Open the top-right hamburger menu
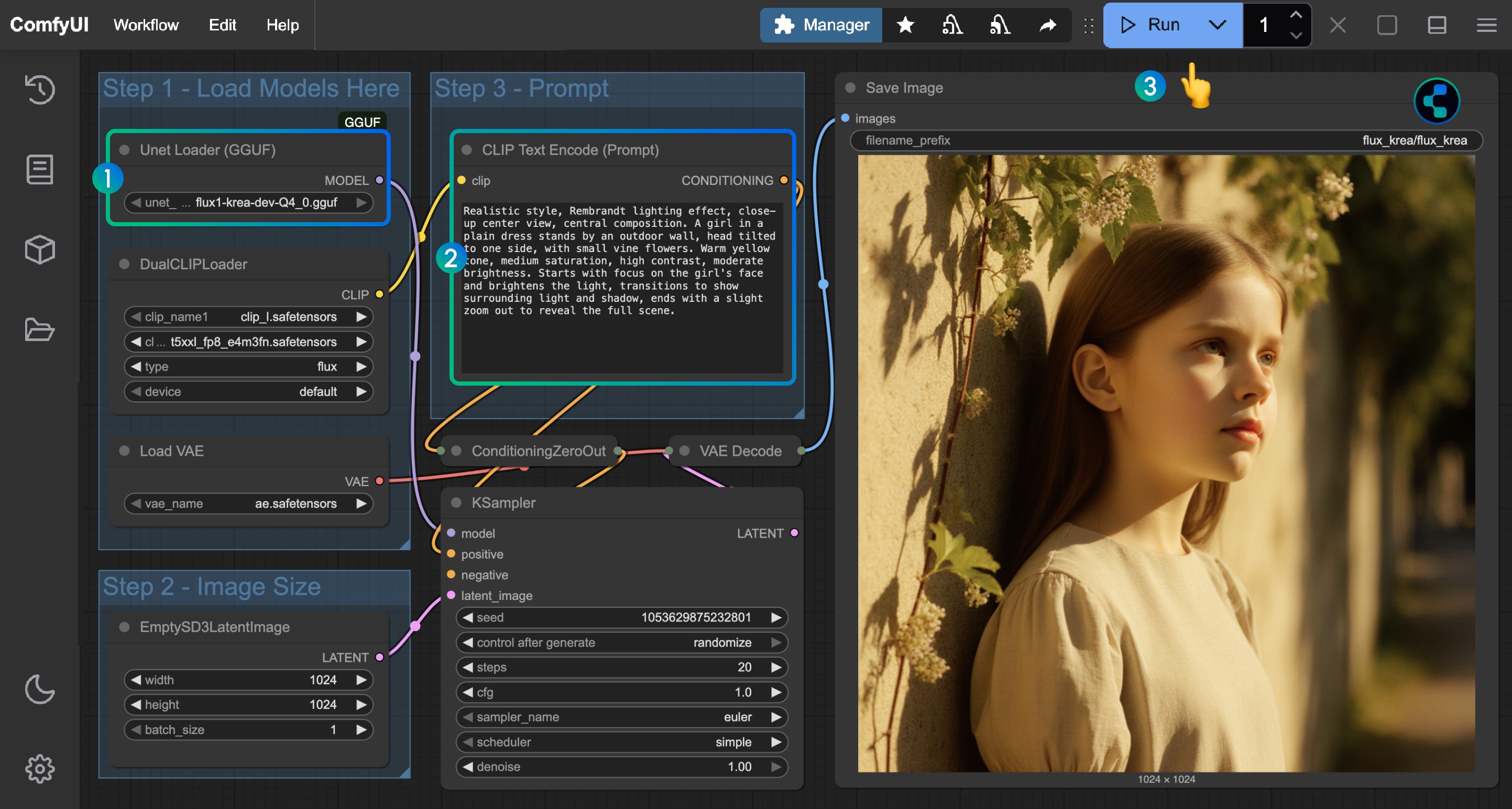This screenshot has width=1512, height=809. coord(1487,25)
